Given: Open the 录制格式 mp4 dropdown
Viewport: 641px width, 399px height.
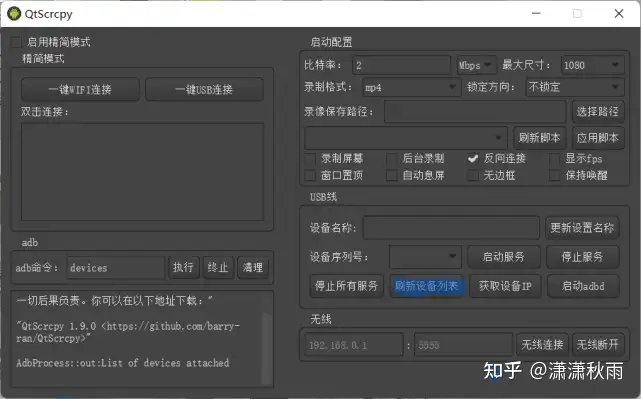Looking at the screenshot, I should click(x=411, y=87).
